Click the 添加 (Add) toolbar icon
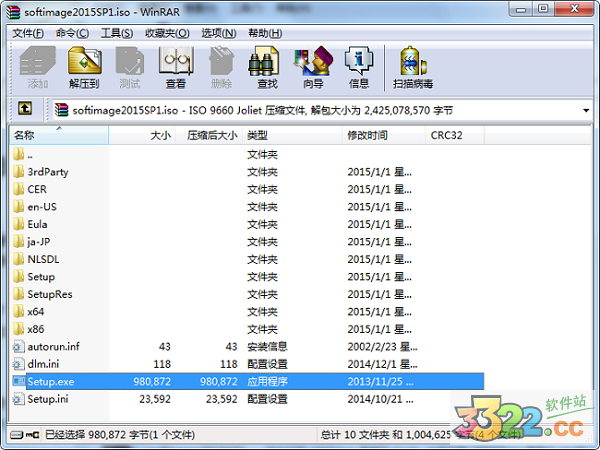 [x=38, y=61]
